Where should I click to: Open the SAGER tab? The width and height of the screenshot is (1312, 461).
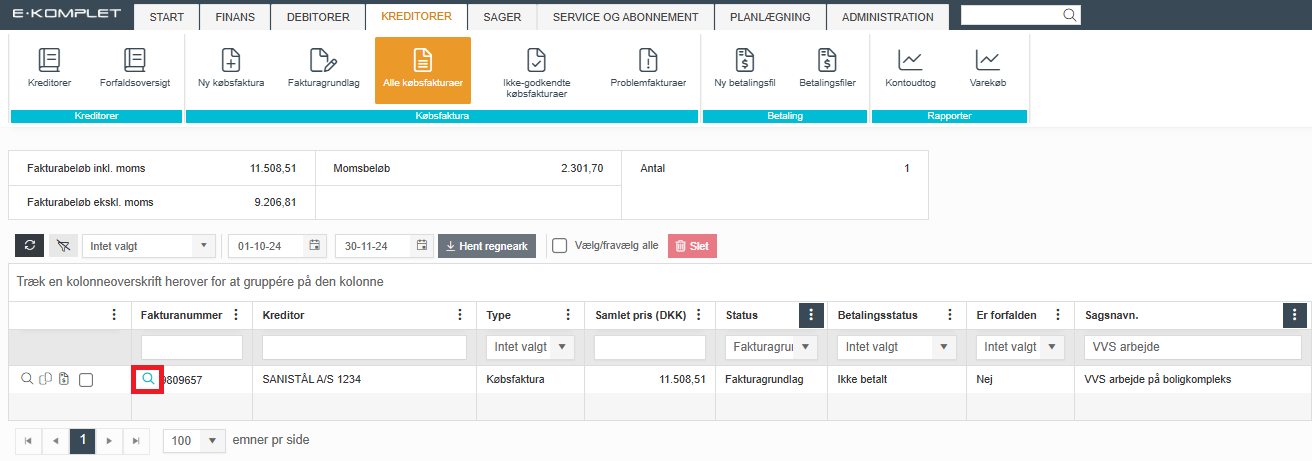[x=502, y=17]
